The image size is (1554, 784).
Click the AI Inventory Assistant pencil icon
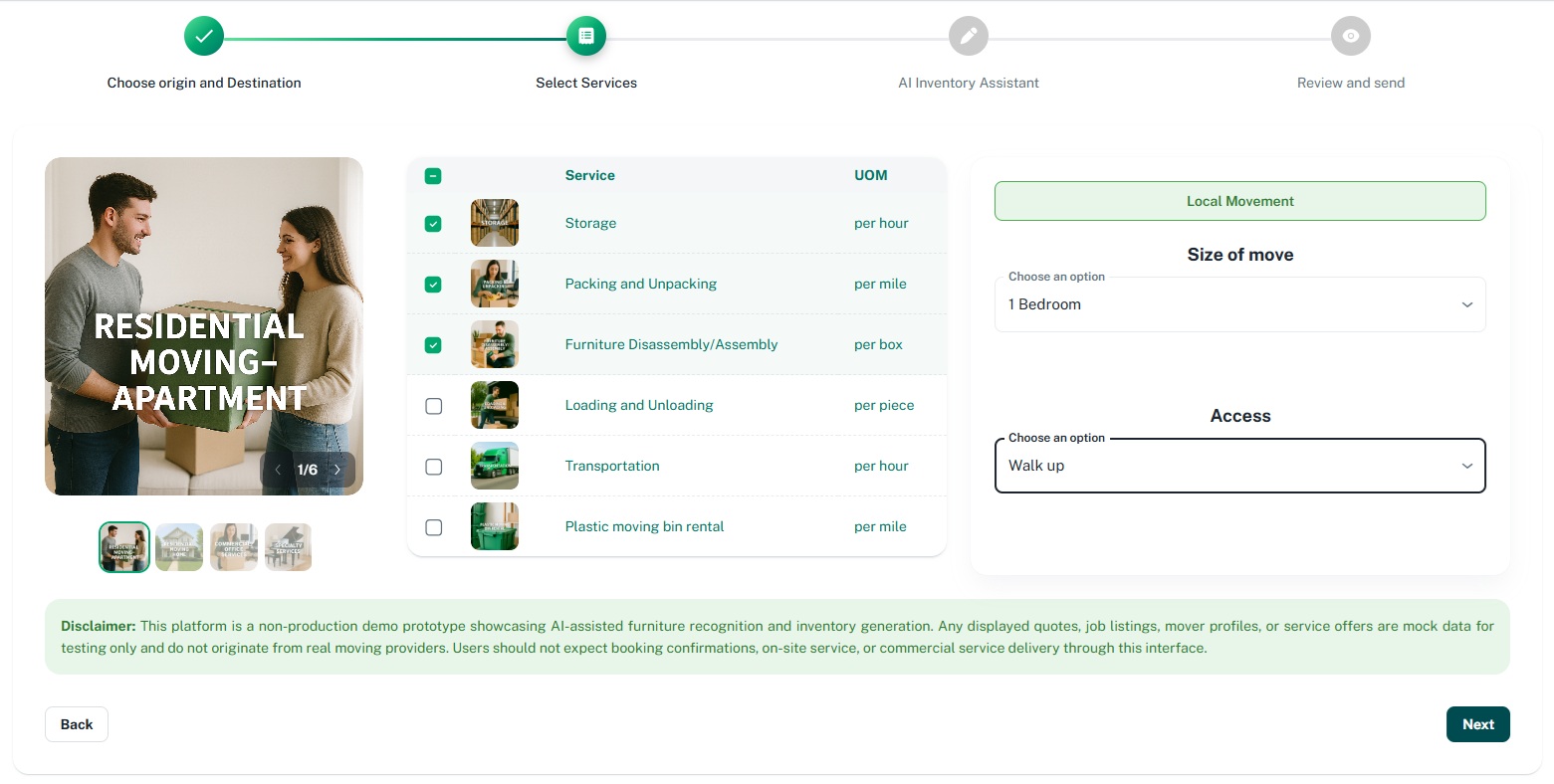pos(968,37)
